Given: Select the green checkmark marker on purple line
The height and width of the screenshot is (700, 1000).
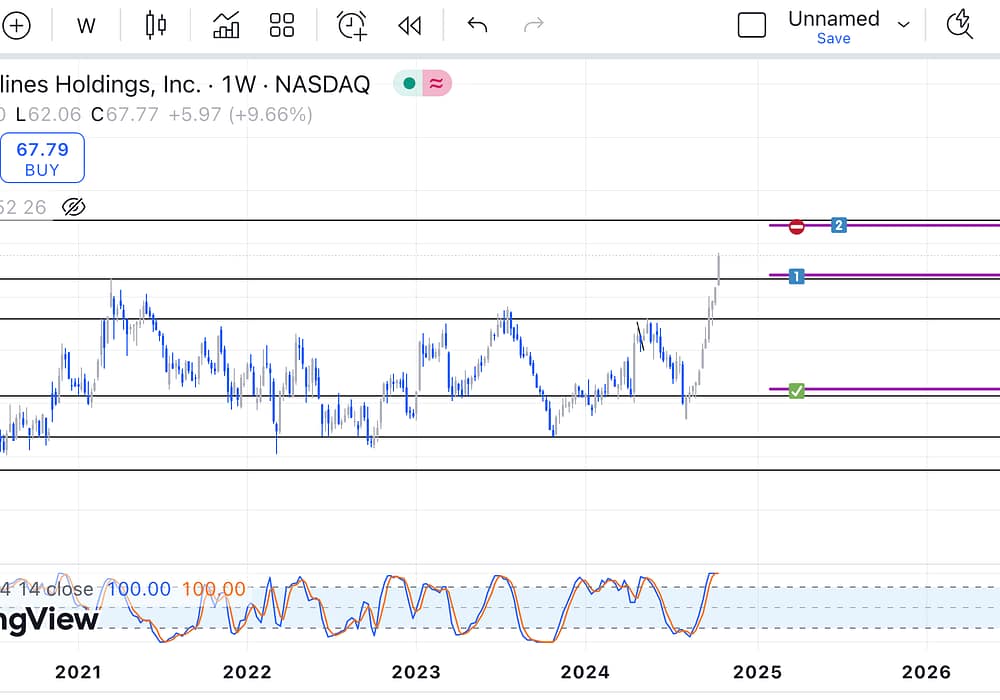Looking at the screenshot, I should tap(796, 390).
